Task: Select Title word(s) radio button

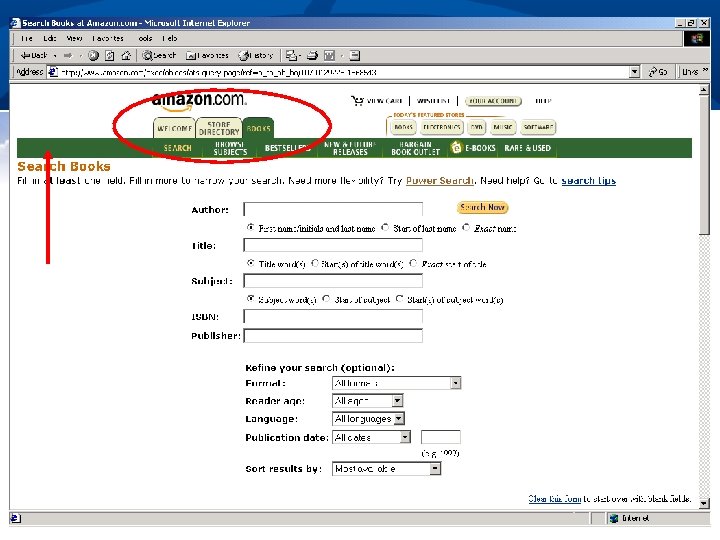Action: (250, 263)
